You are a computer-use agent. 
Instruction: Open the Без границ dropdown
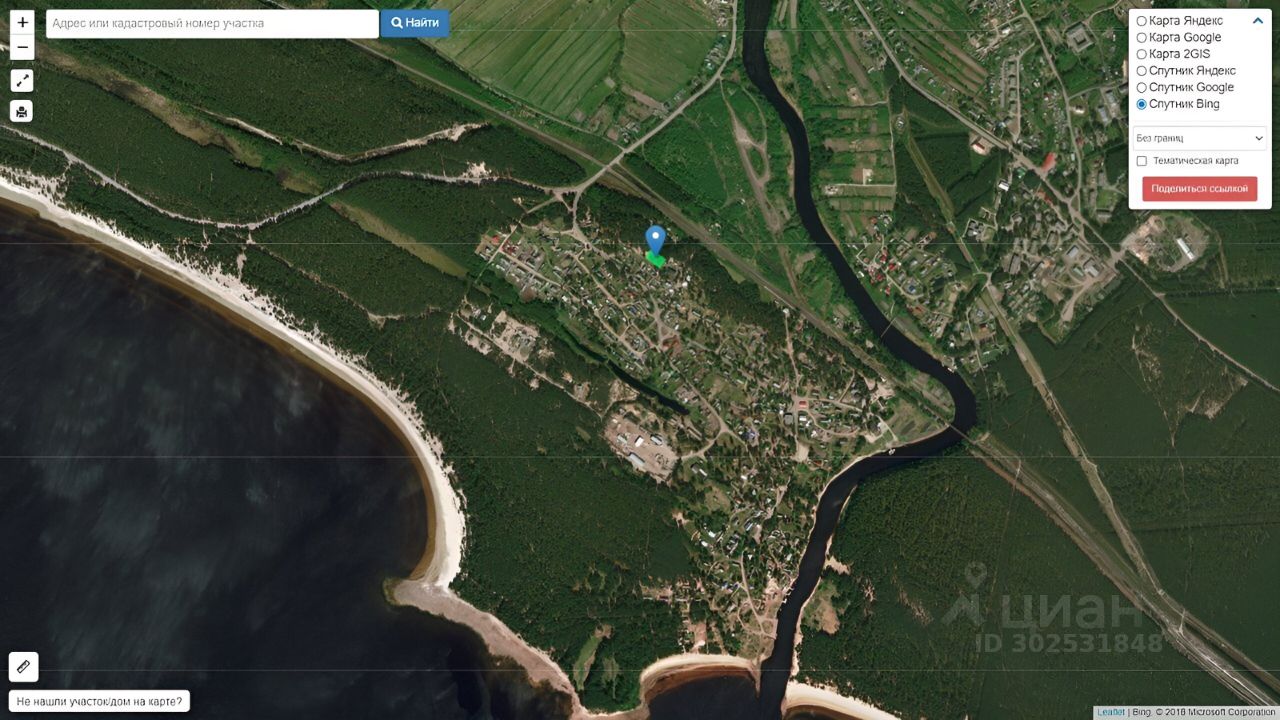tap(1200, 138)
